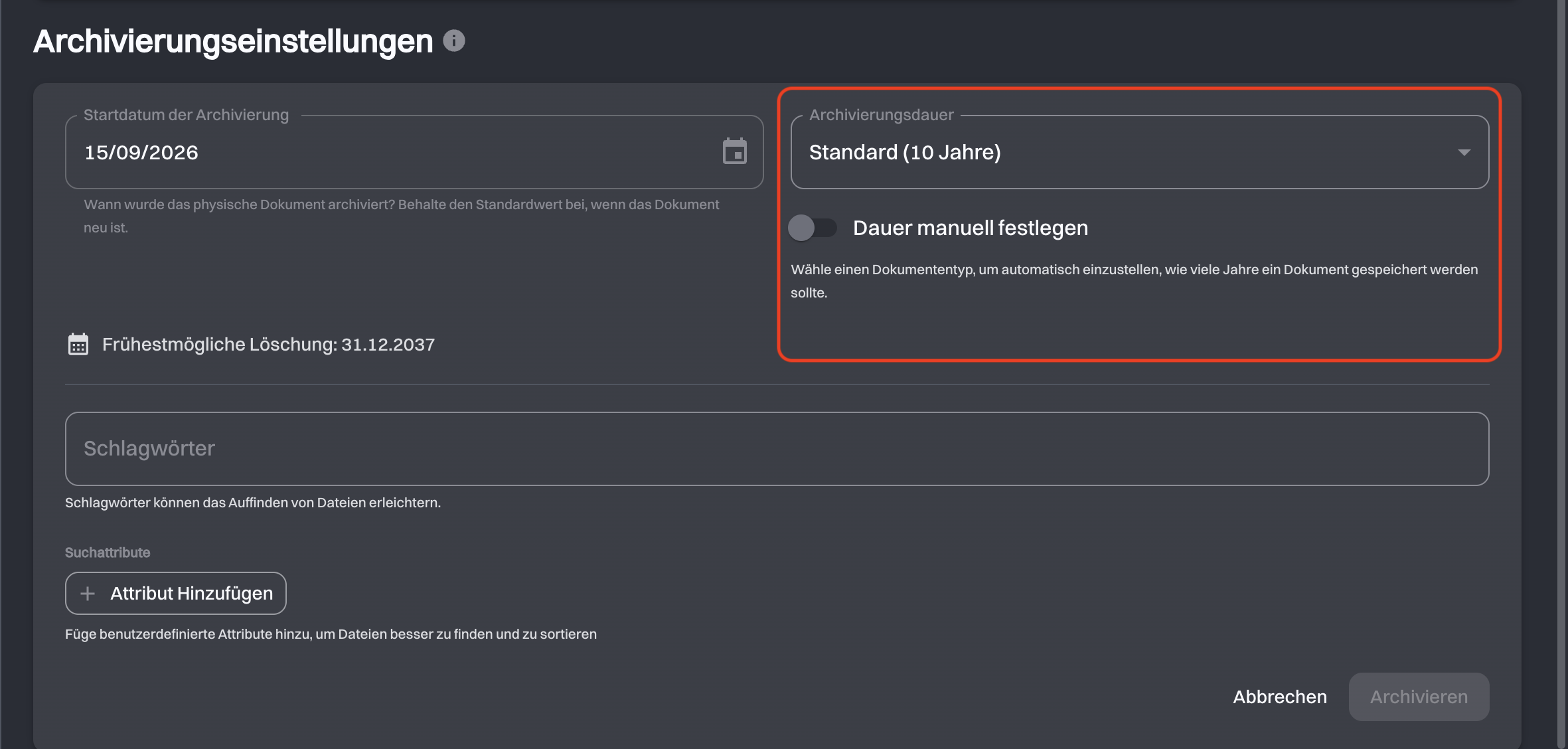The image size is (1568, 749).
Task: Click the Frühestmögliche Löschung: 31.12.2037 text
Action: [268, 344]
